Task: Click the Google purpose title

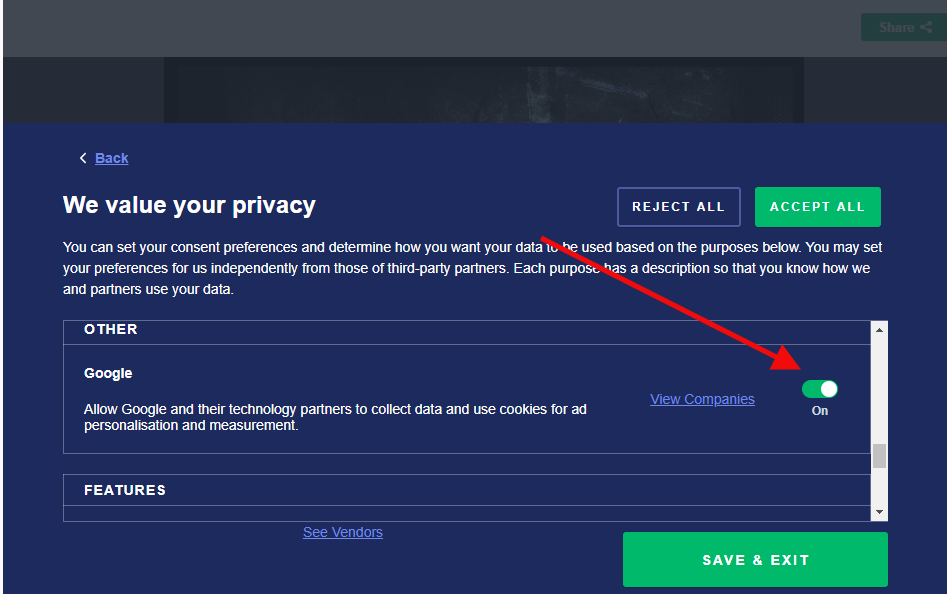Action: pos(108,373)
